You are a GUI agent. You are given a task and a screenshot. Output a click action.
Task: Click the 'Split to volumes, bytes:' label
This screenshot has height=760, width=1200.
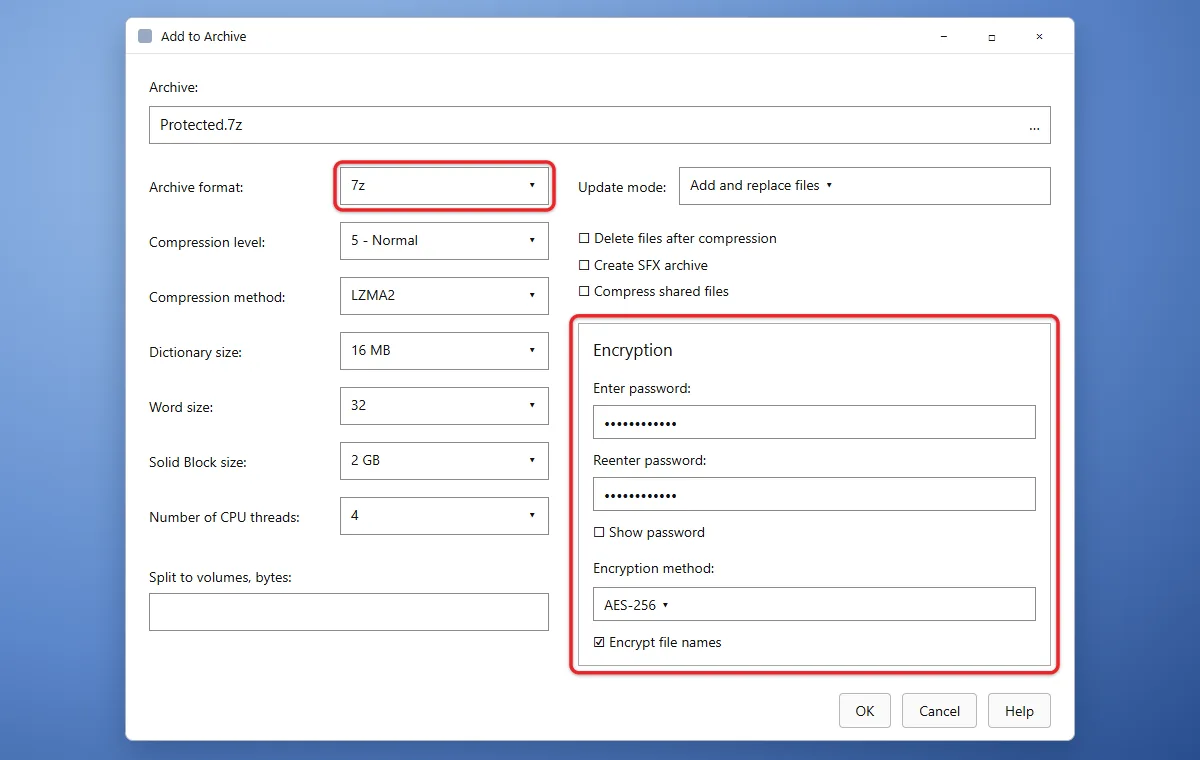220,577
